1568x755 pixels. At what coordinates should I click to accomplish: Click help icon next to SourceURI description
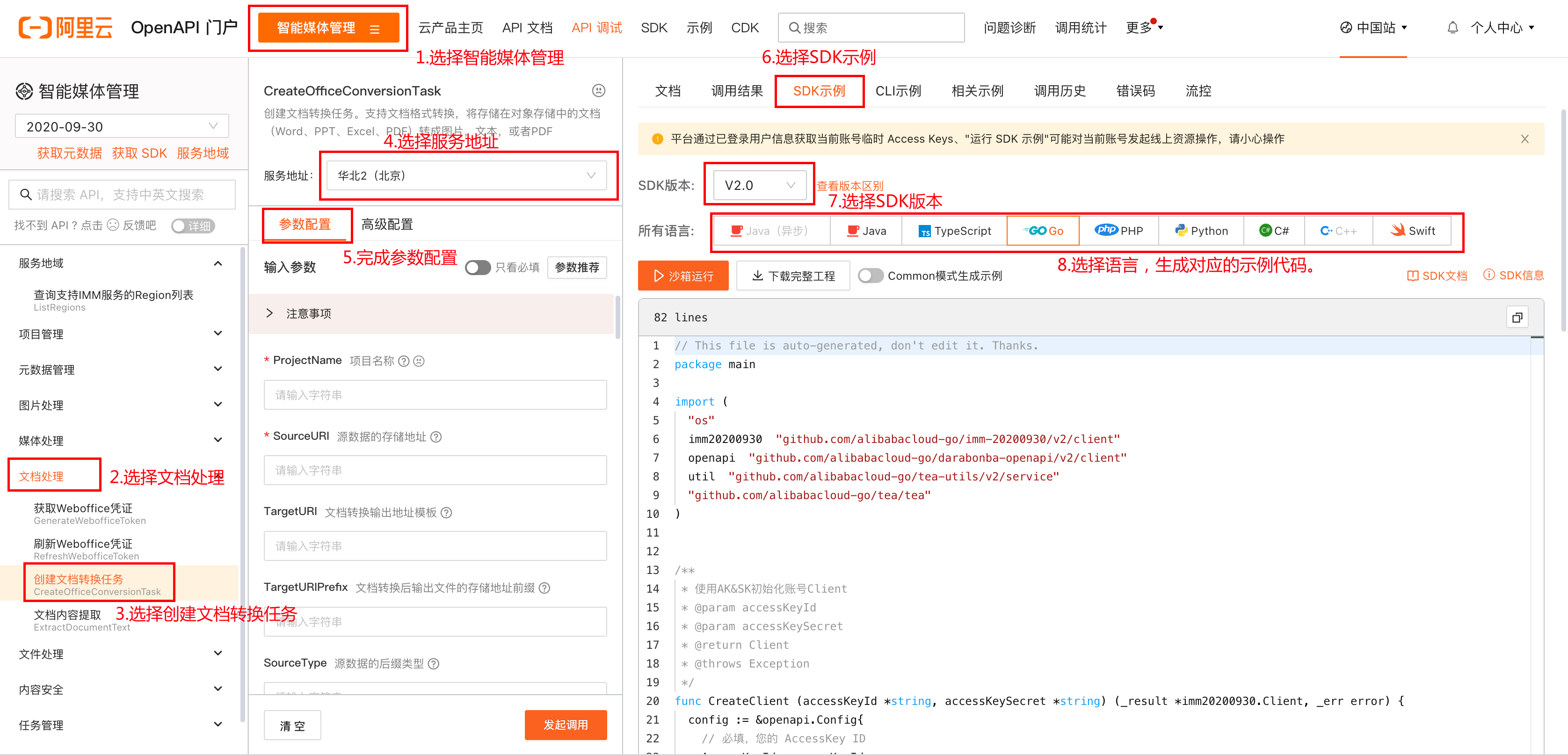436,436
